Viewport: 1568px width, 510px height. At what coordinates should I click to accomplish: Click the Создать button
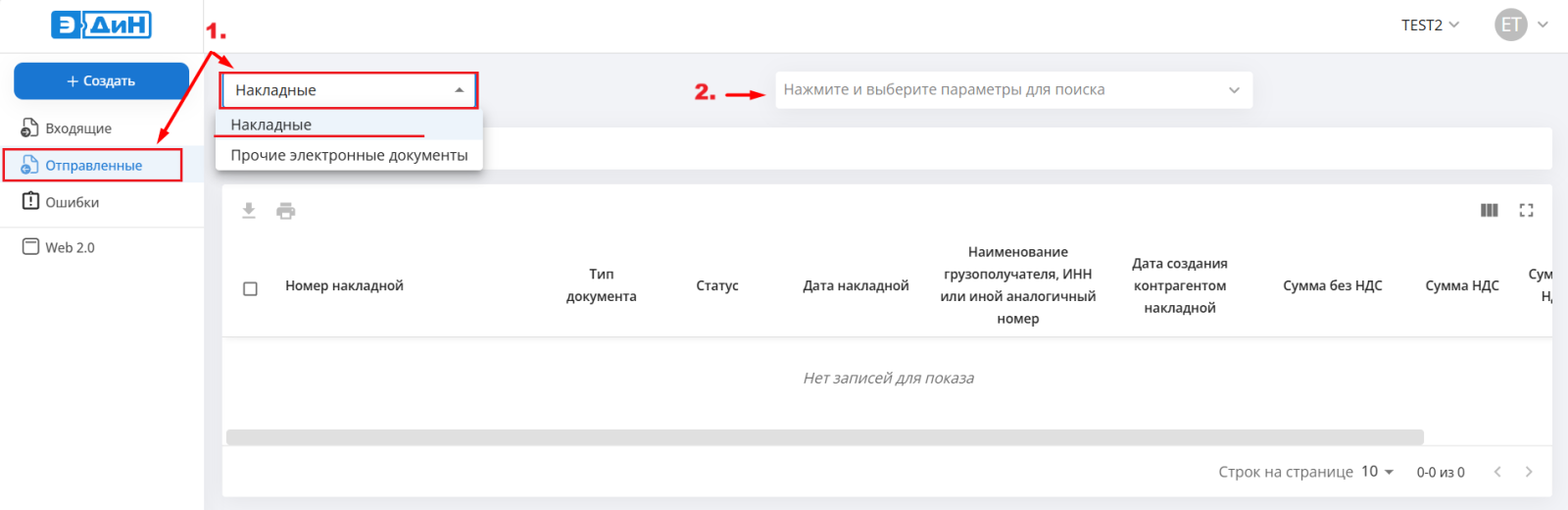click(101, 81)
